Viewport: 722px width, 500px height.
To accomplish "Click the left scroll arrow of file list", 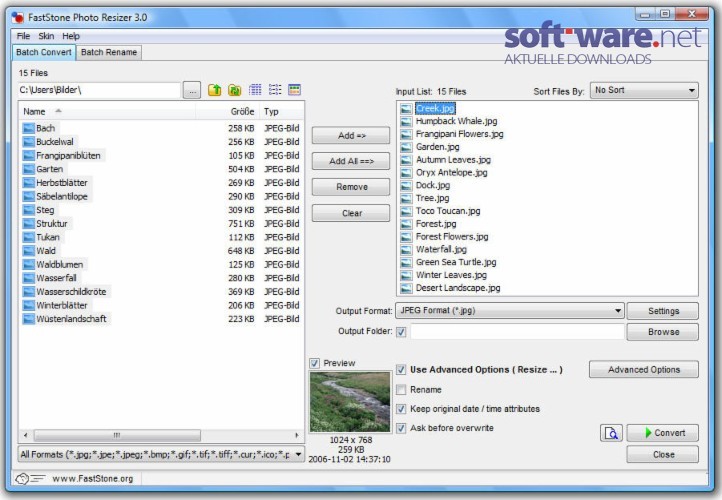I will click(25, 435).
